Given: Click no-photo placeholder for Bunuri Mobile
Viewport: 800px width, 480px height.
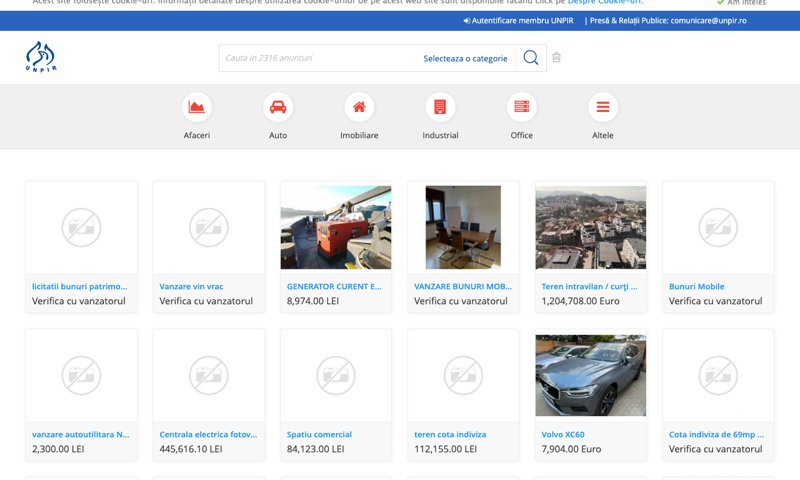Looking at the screenshot, I should tap(718, 227).
